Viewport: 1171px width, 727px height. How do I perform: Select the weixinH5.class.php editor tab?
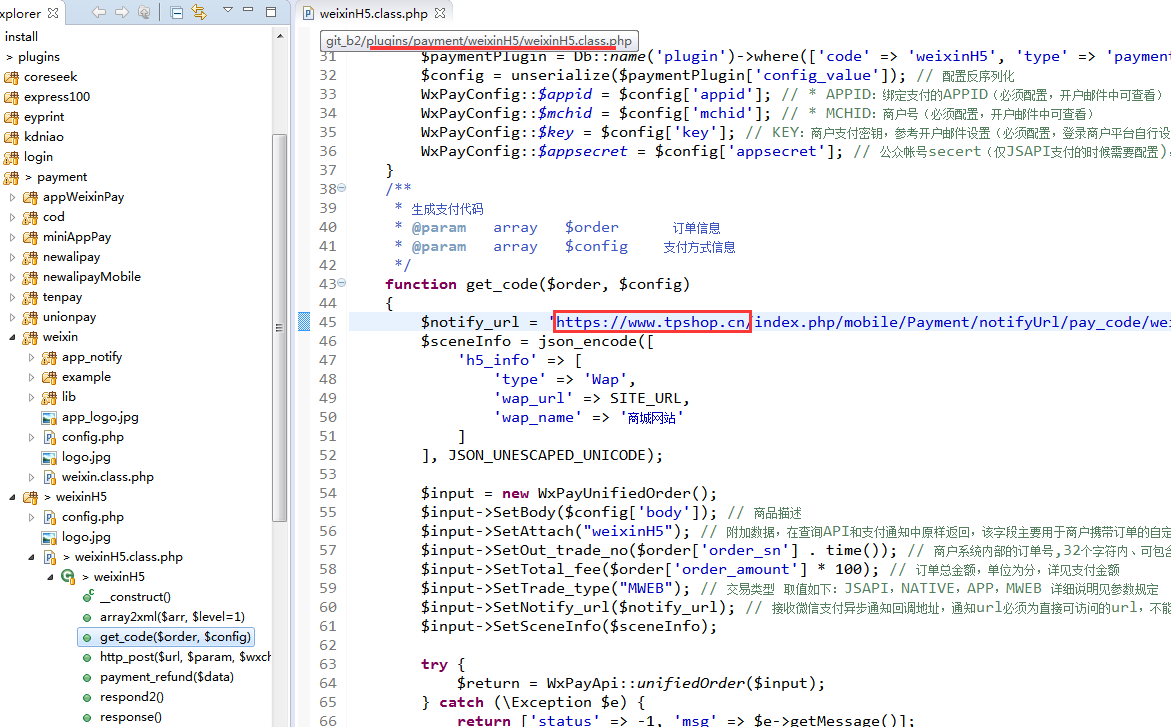pyautogui.click(x=372, y=14)
